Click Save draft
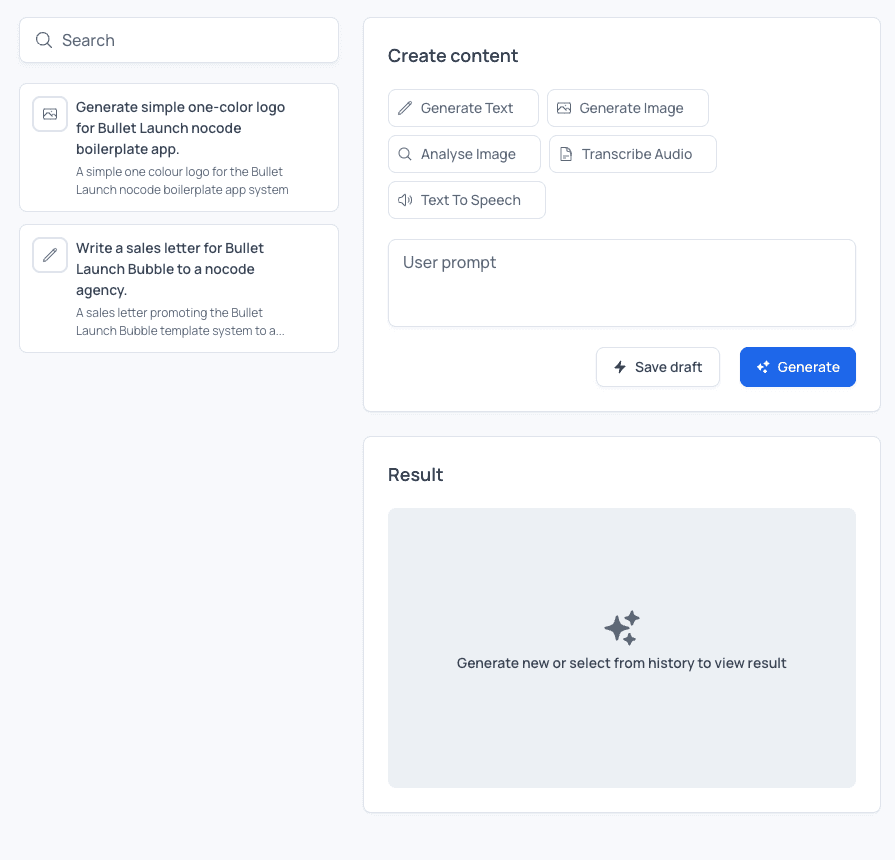The height and width of the screenshot is (860, 895). 658,367
